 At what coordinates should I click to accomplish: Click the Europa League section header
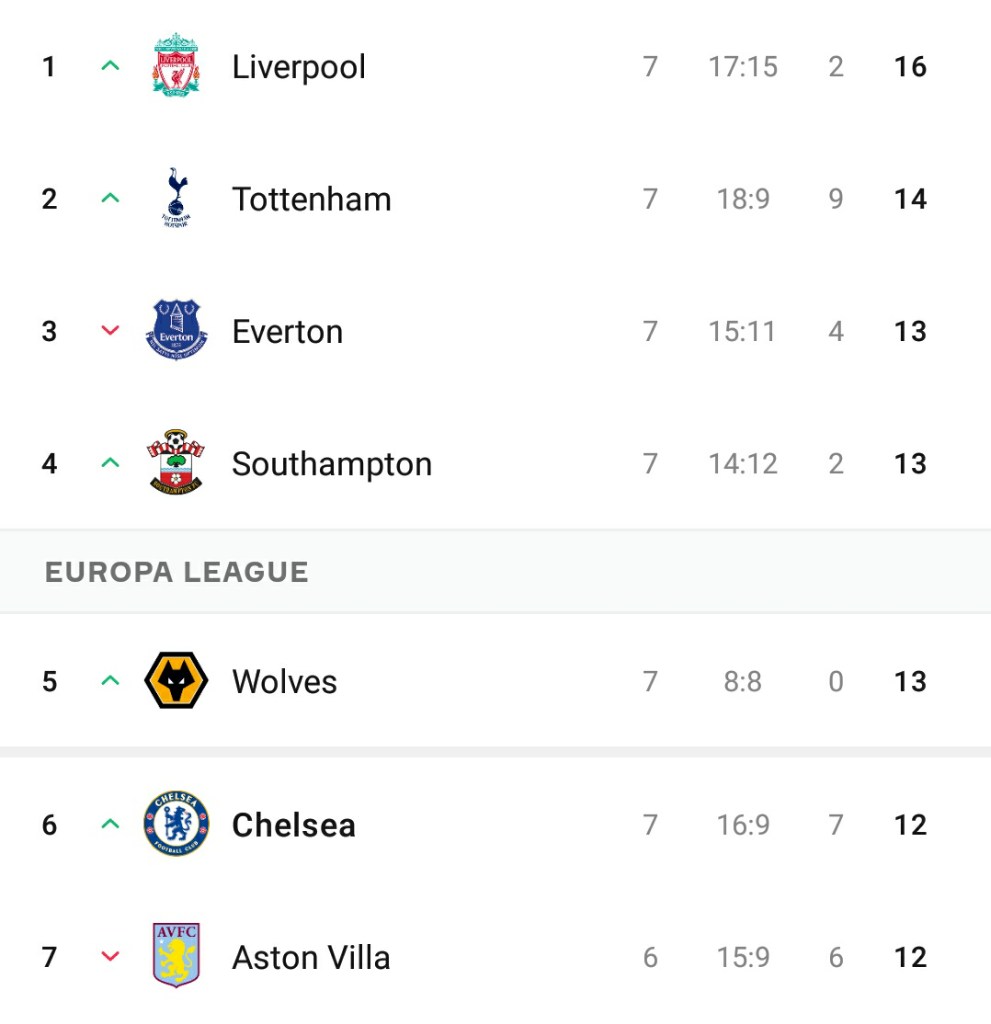[177, 572]
